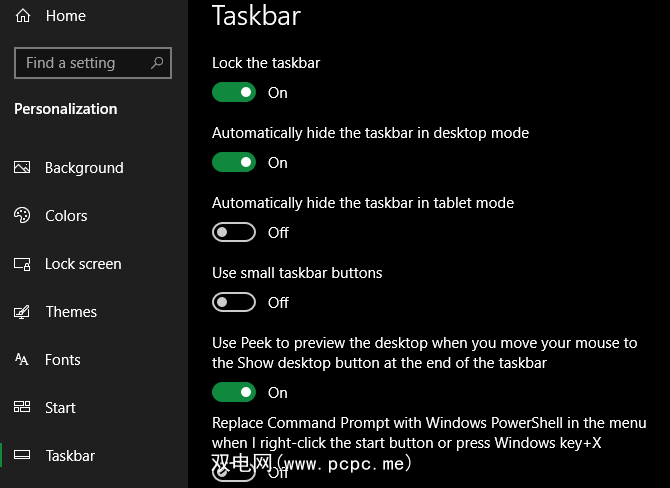Enable auto-hide taskbar in tablet mode
Viewport: 670px width, 488px height.
234,233
